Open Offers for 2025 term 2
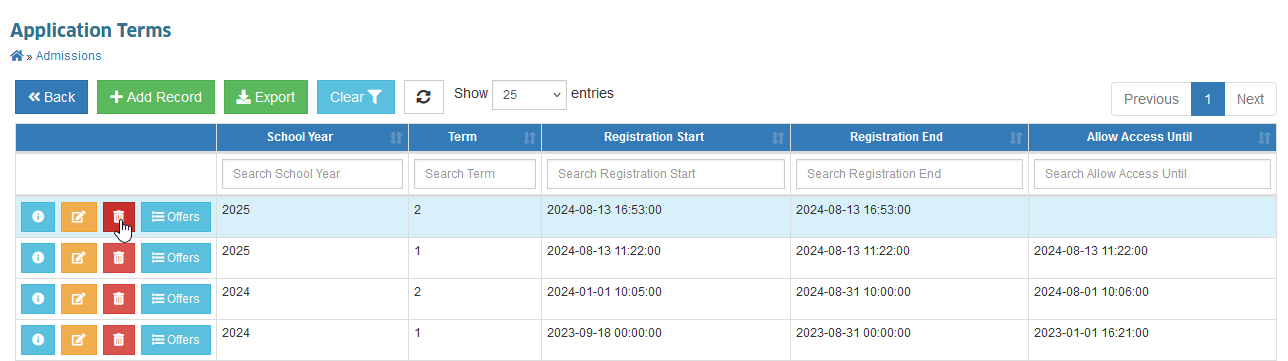Viewport: 1288px width, 361px height. [176, 217]
